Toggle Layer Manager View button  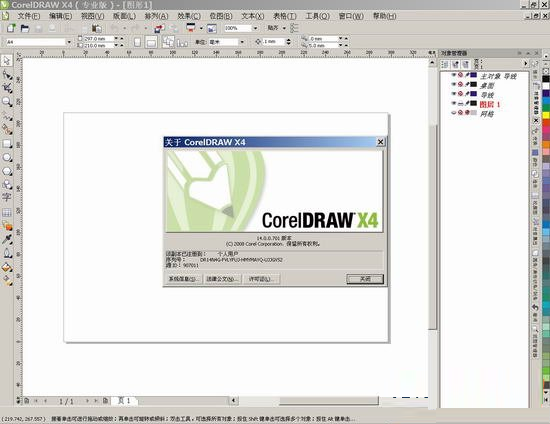pyautogui.click(x=465, y=64)
